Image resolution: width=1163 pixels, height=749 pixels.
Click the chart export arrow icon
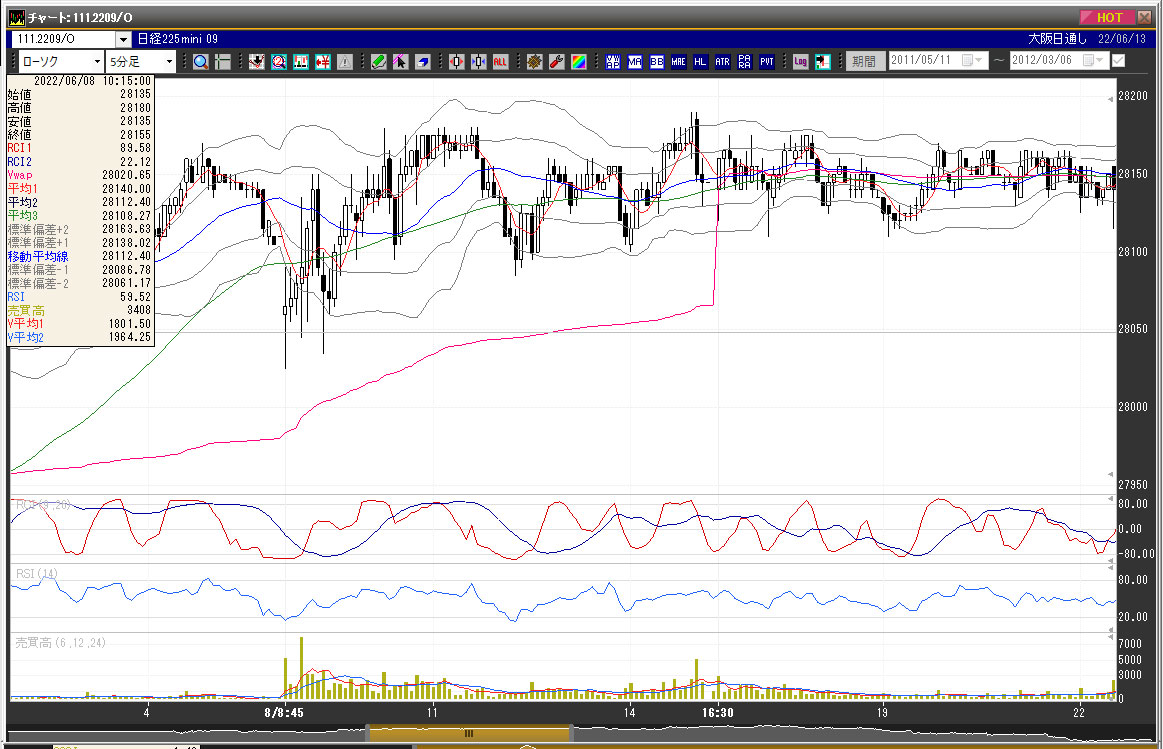point(823,62)
